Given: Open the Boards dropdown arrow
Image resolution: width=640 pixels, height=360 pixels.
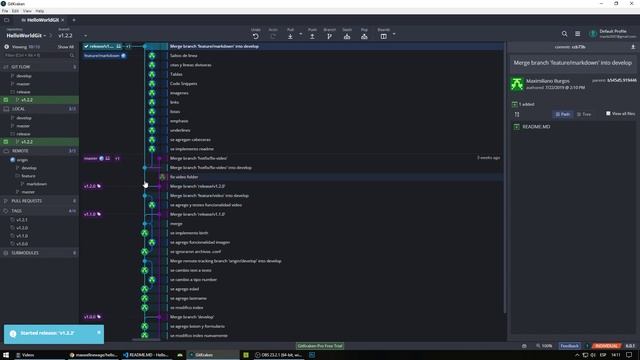Looking at the screenshot, I should [x=394, y=34].
